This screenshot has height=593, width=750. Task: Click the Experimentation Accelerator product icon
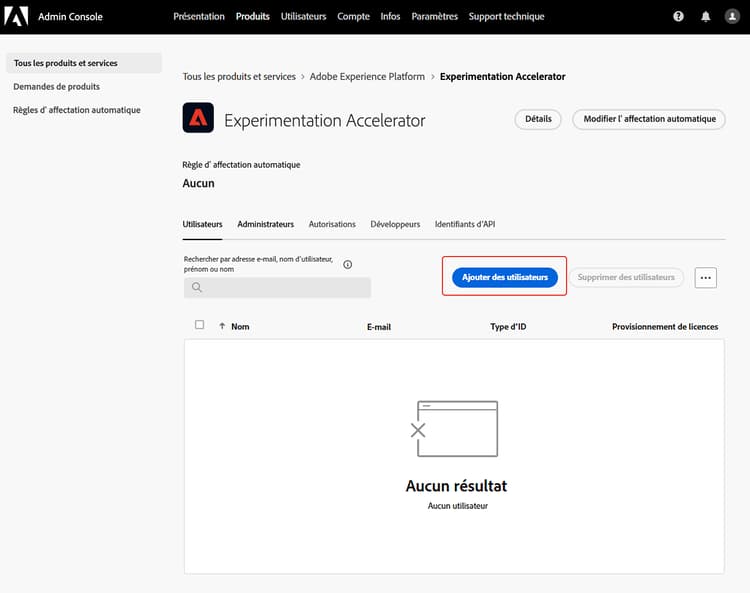pyautogui.click(x=198, y=118)
